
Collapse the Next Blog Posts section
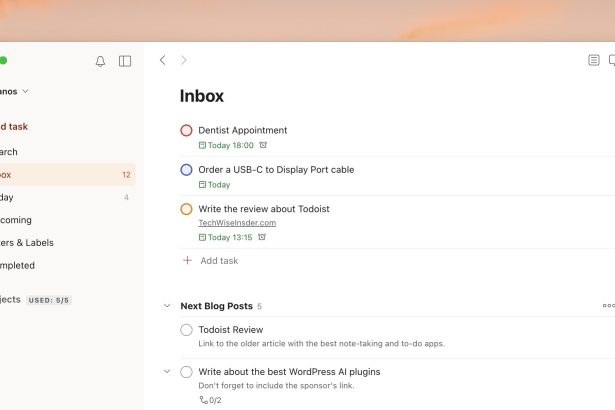(x=167, y=306)
